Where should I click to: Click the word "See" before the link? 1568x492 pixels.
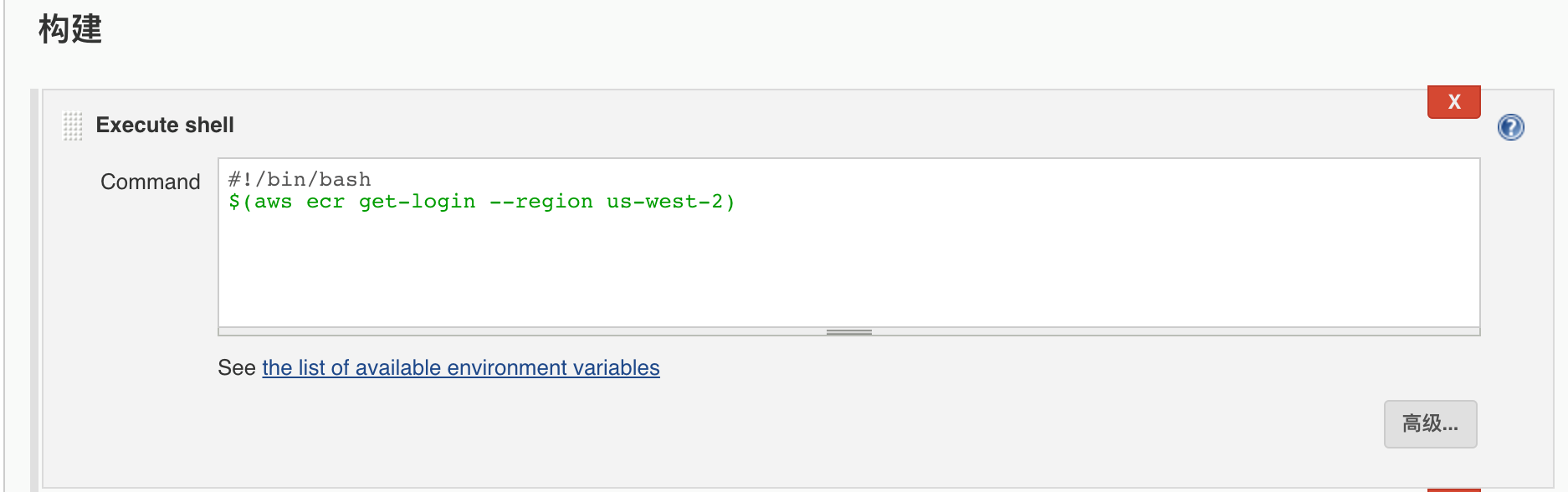pyautogui.click(x=237, y=368)
